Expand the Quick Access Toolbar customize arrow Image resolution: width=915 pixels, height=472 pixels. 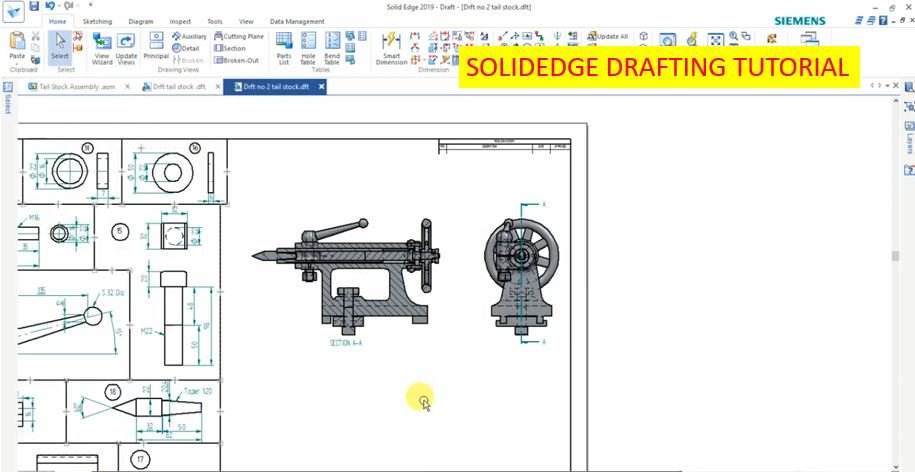[90, 6]
